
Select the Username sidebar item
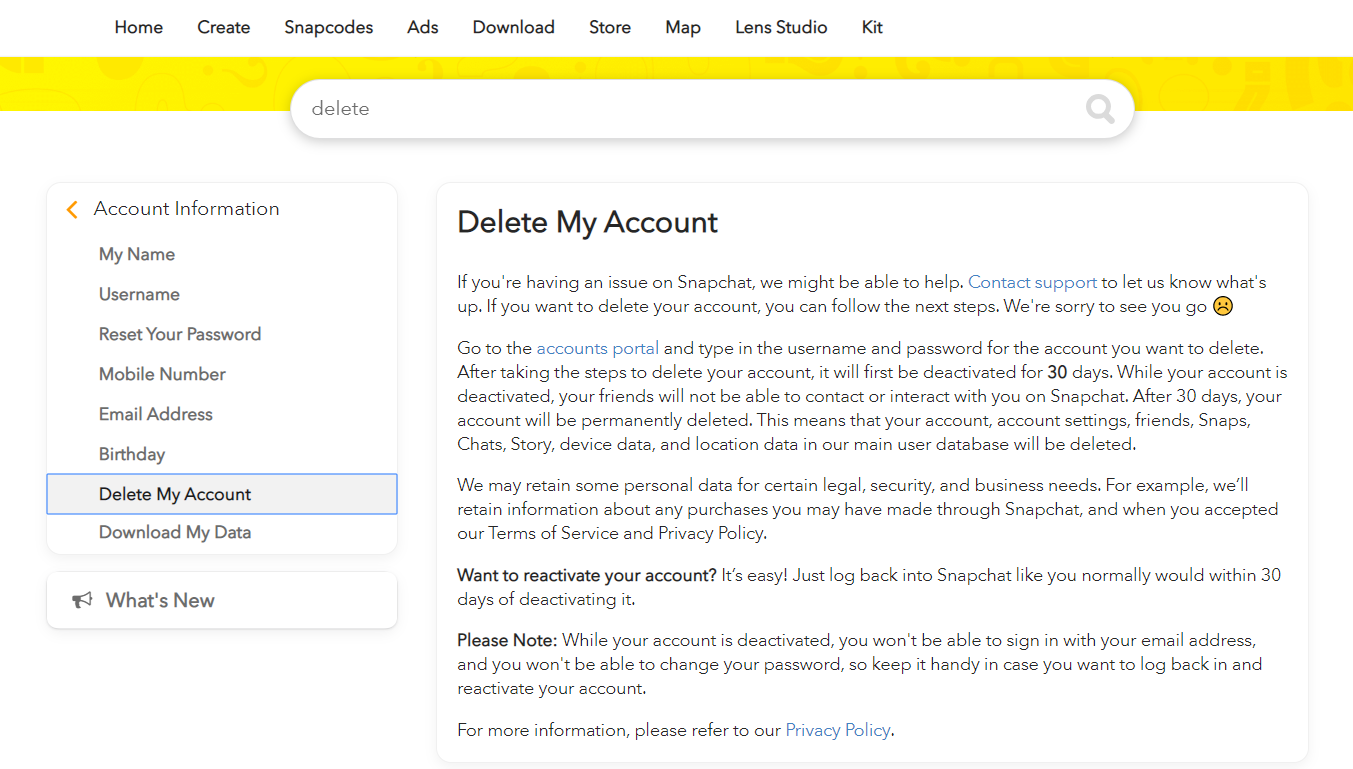pos(139,294)
